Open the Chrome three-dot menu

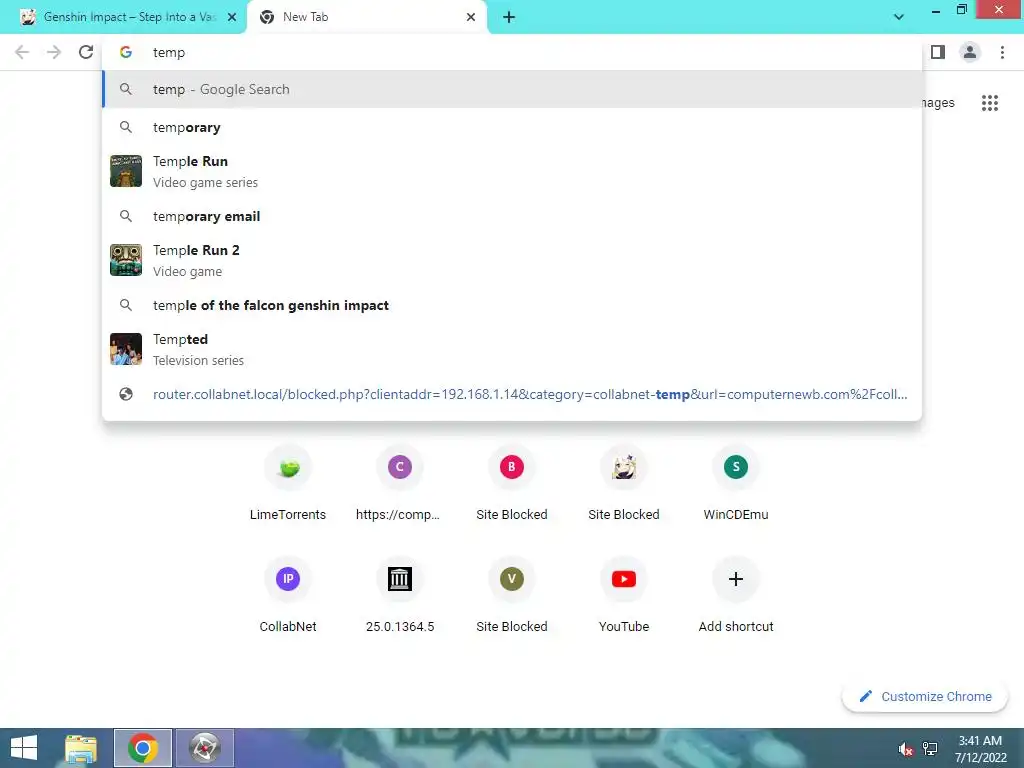1002,52
